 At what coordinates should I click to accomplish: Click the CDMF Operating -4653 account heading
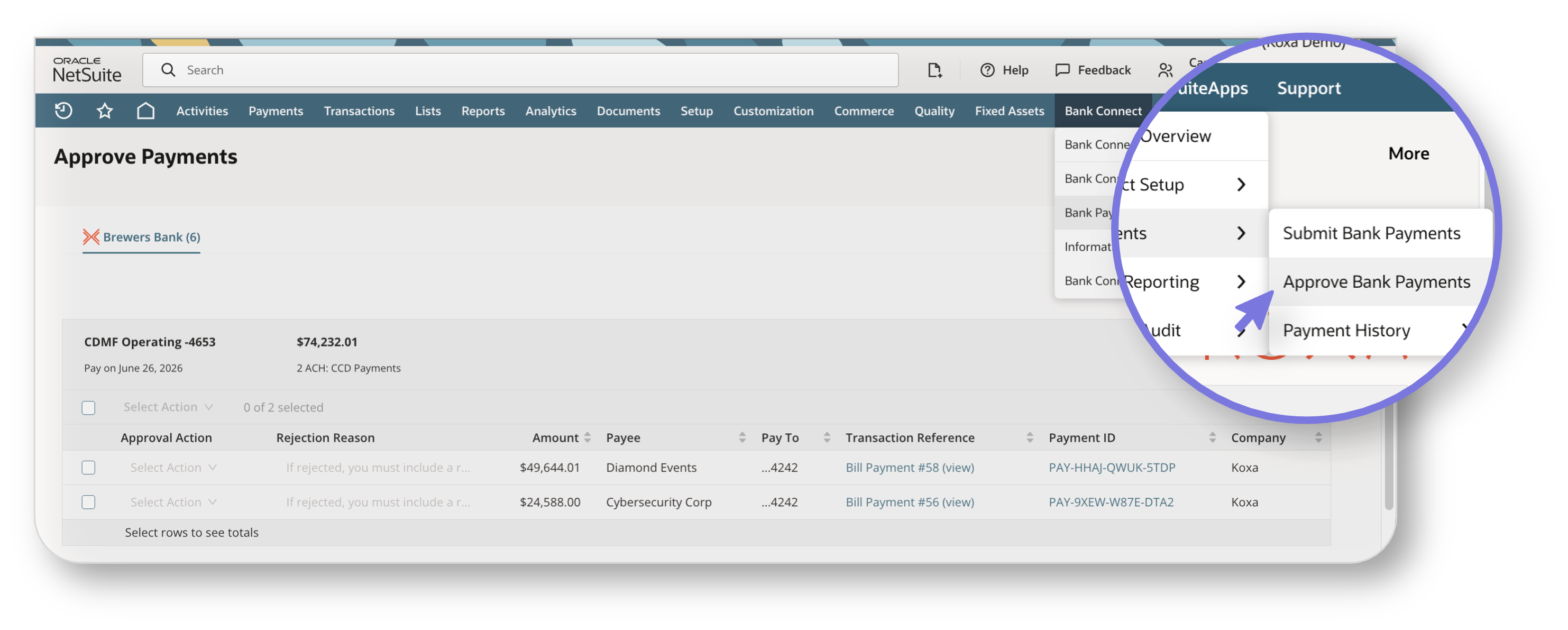tap(150, 342)
